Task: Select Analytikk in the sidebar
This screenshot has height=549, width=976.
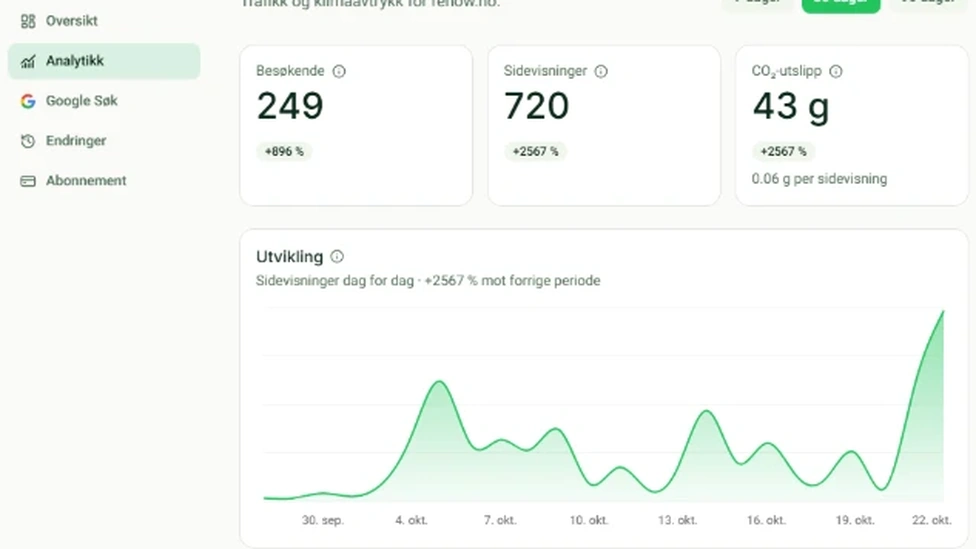Action: pos(104,61)
